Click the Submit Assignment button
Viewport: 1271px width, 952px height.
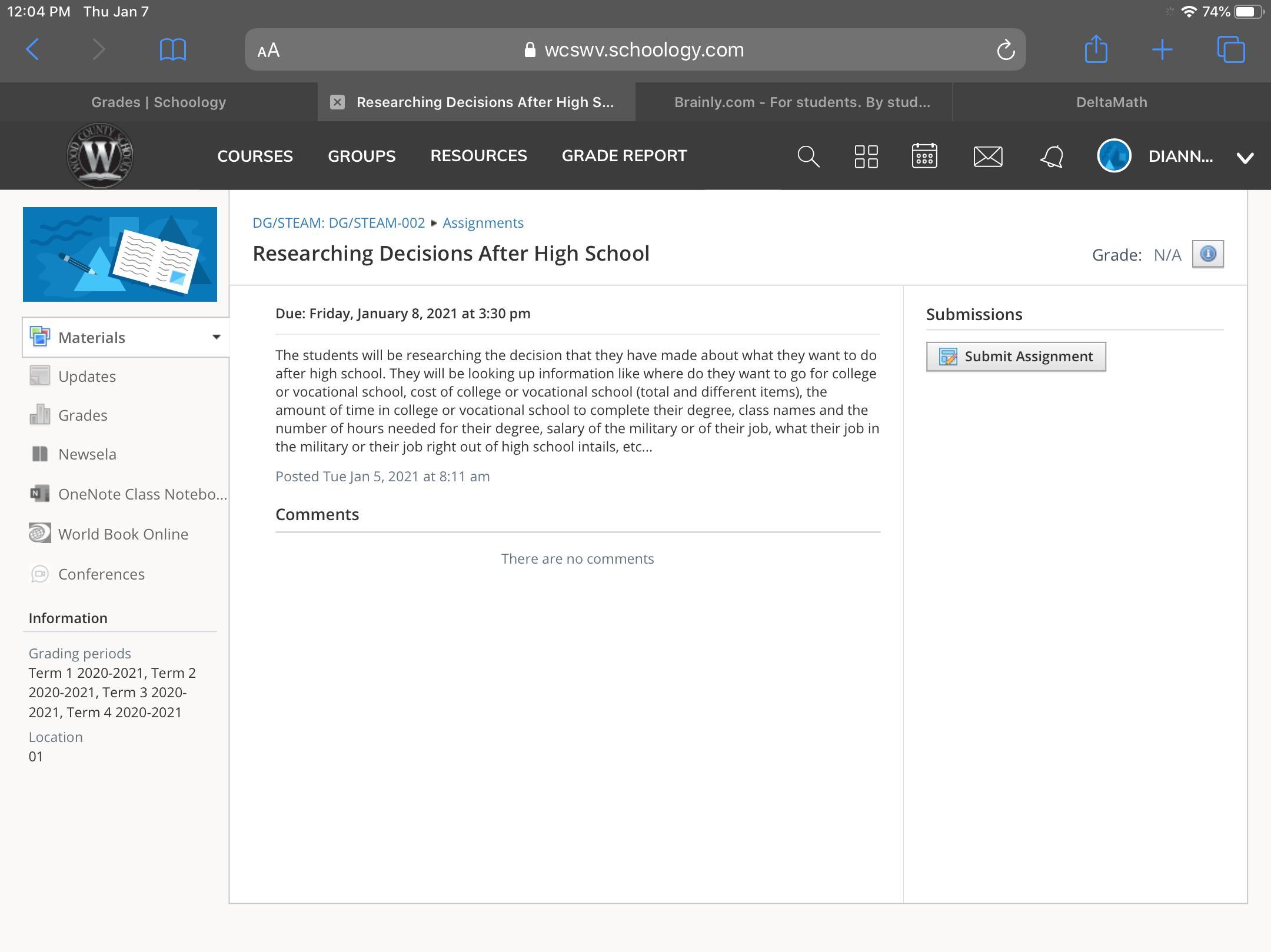1016,357
